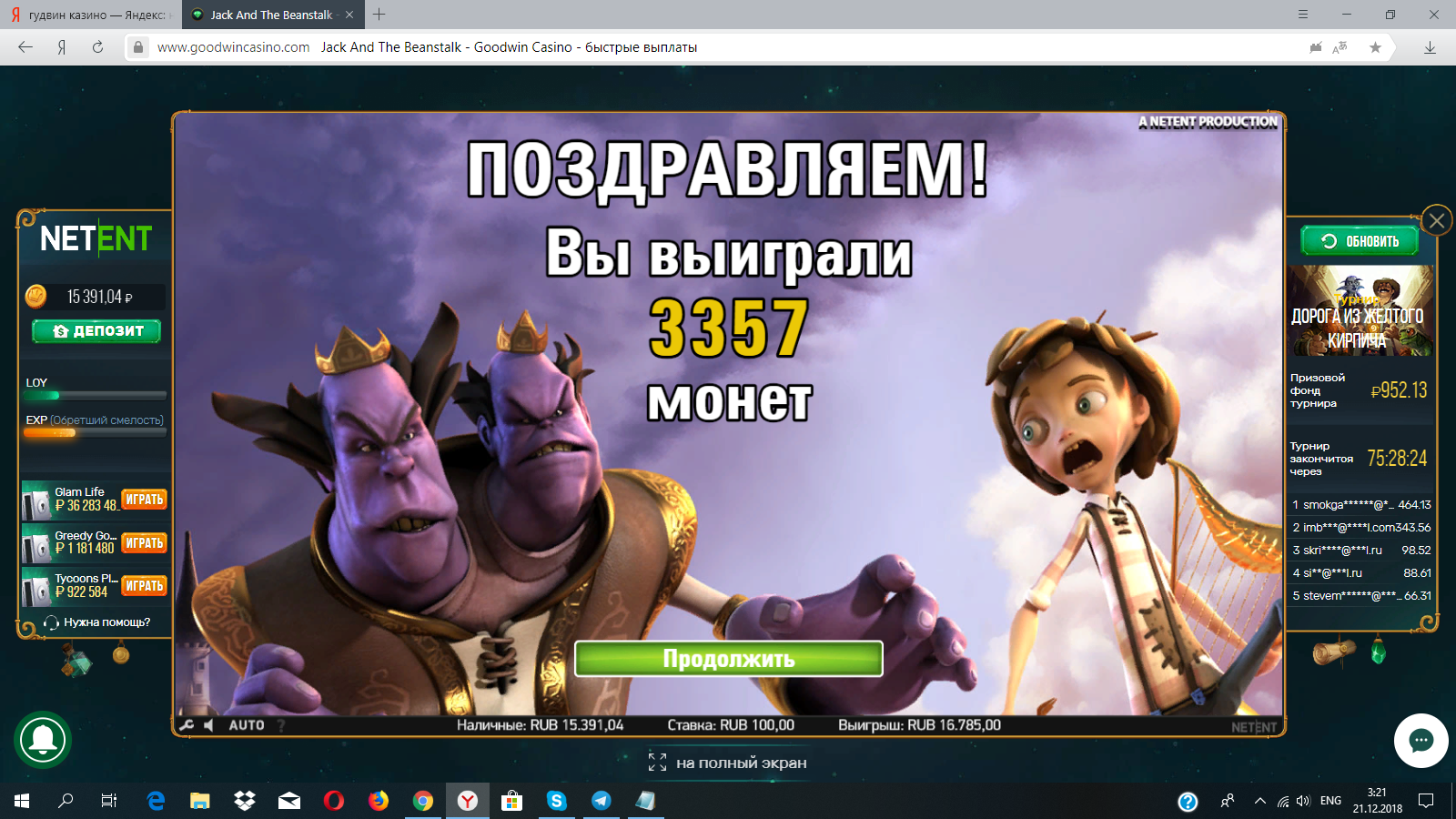Select leaderboard row 5 stevem

1360,595
